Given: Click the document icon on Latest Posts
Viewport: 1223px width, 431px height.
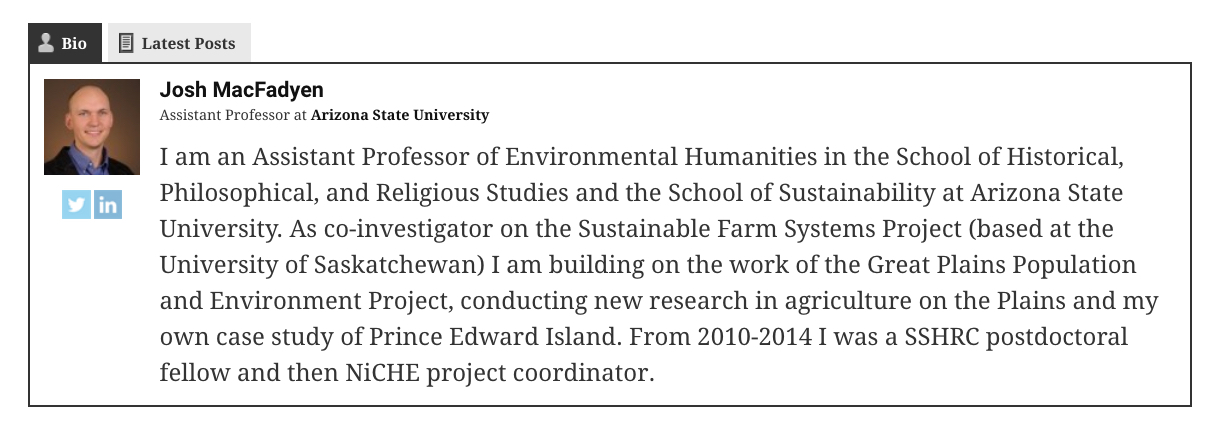Looking at the screenshot, I should pyautogui.click(x=126, y=43).
